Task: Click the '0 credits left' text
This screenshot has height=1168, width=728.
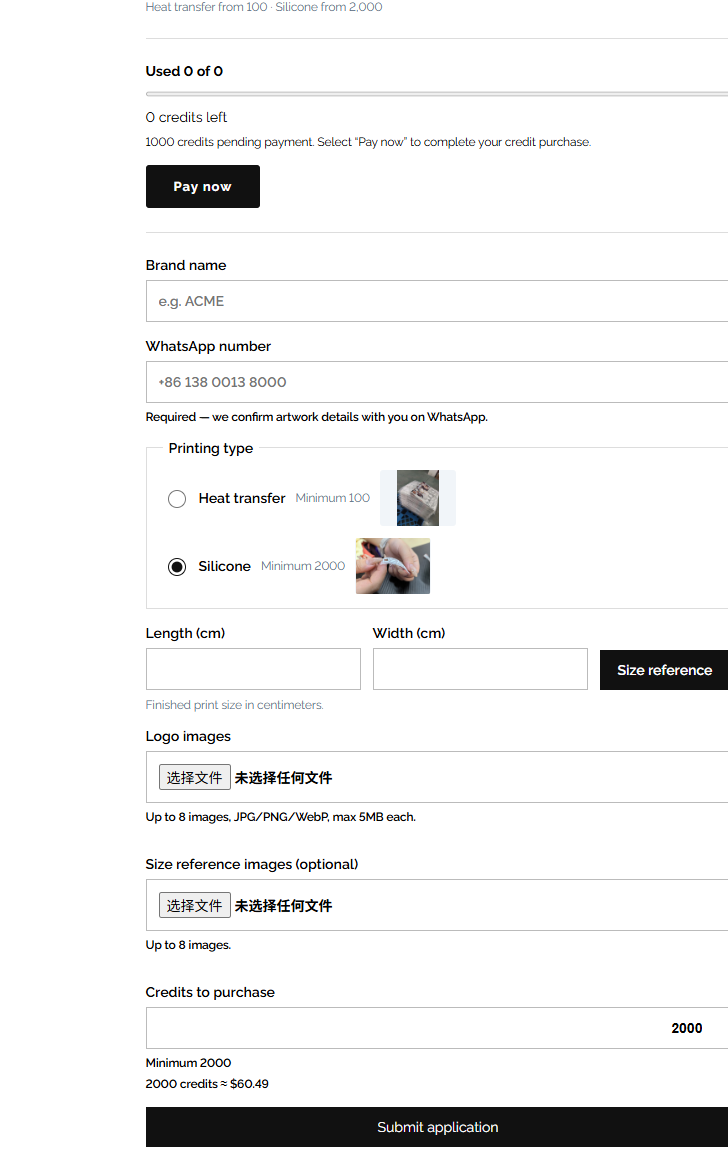Action: [186, 118]
